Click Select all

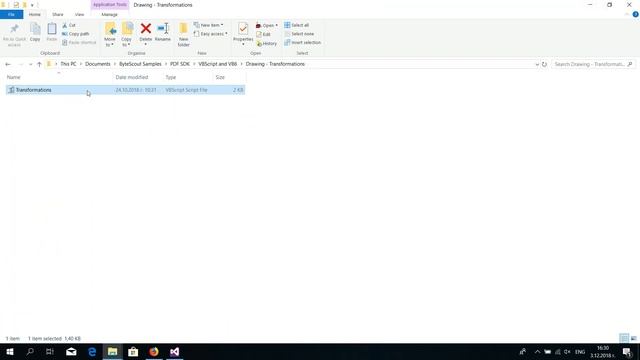[x=297, y=25]
